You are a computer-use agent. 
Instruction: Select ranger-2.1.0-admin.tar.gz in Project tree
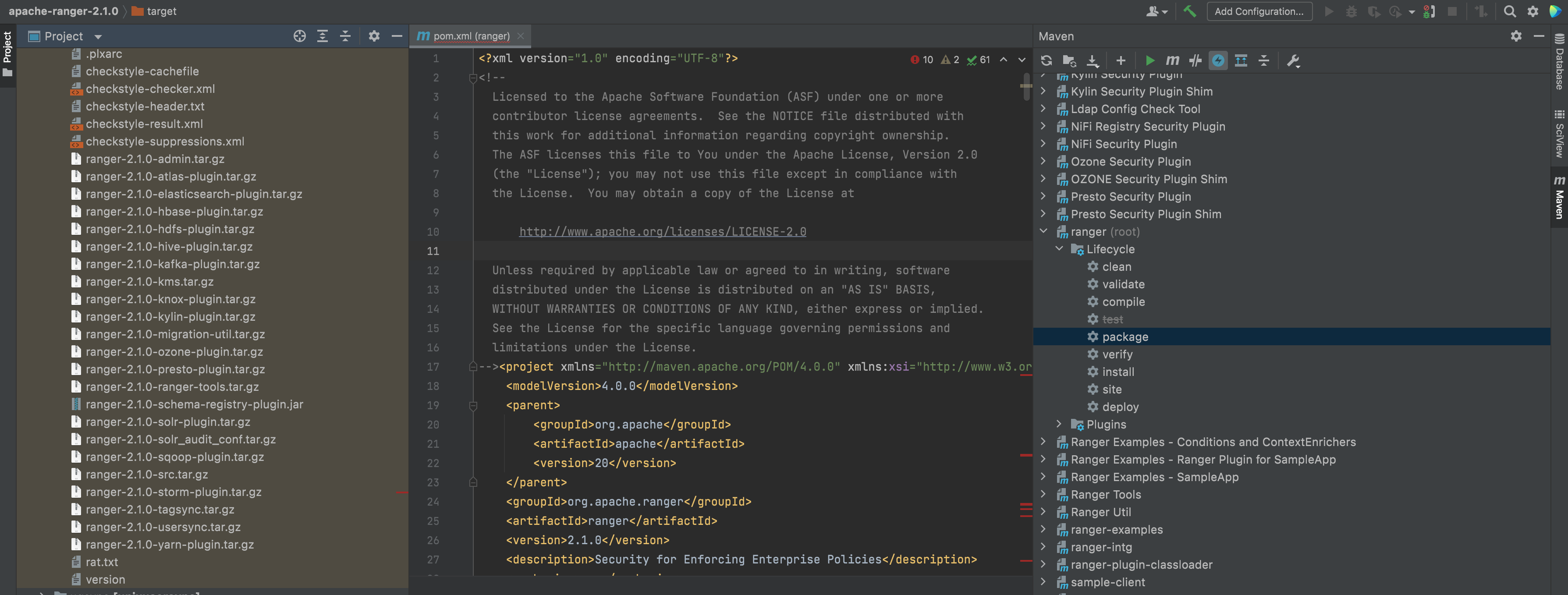pyautogui.click(x=155, y=159)
